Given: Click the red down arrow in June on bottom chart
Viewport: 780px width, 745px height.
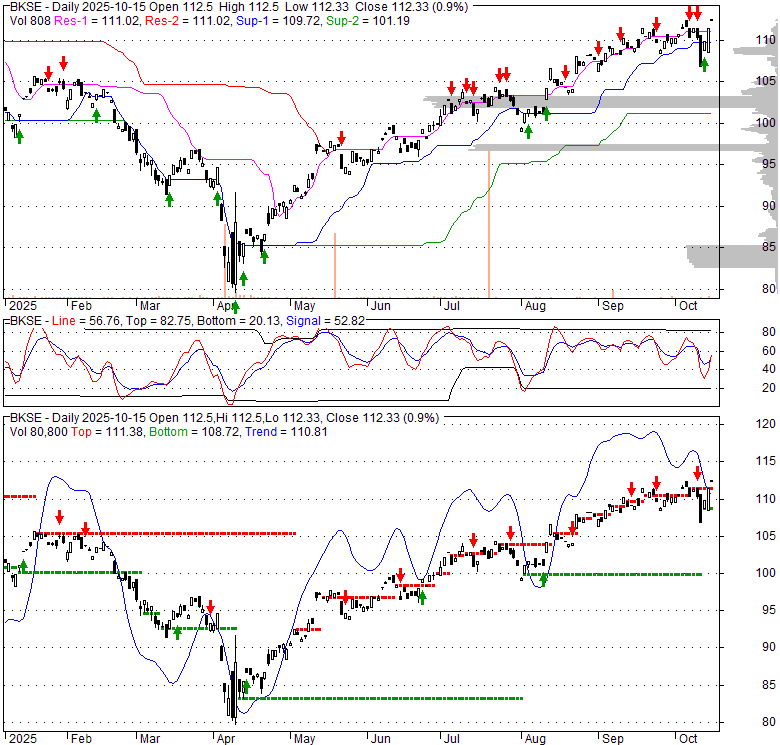Looking at the screenshot, I should coord(400,575).
